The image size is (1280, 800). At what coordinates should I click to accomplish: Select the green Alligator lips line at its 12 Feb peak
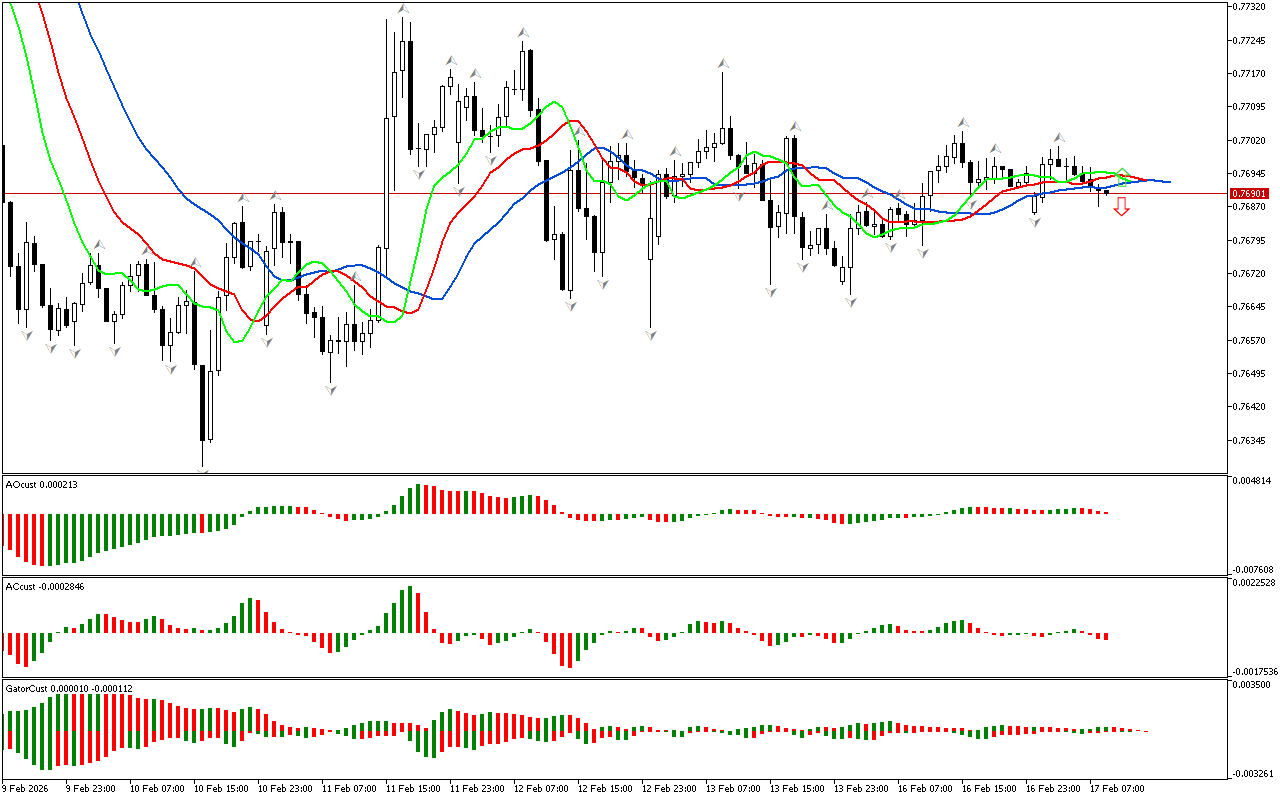point(553,102)
